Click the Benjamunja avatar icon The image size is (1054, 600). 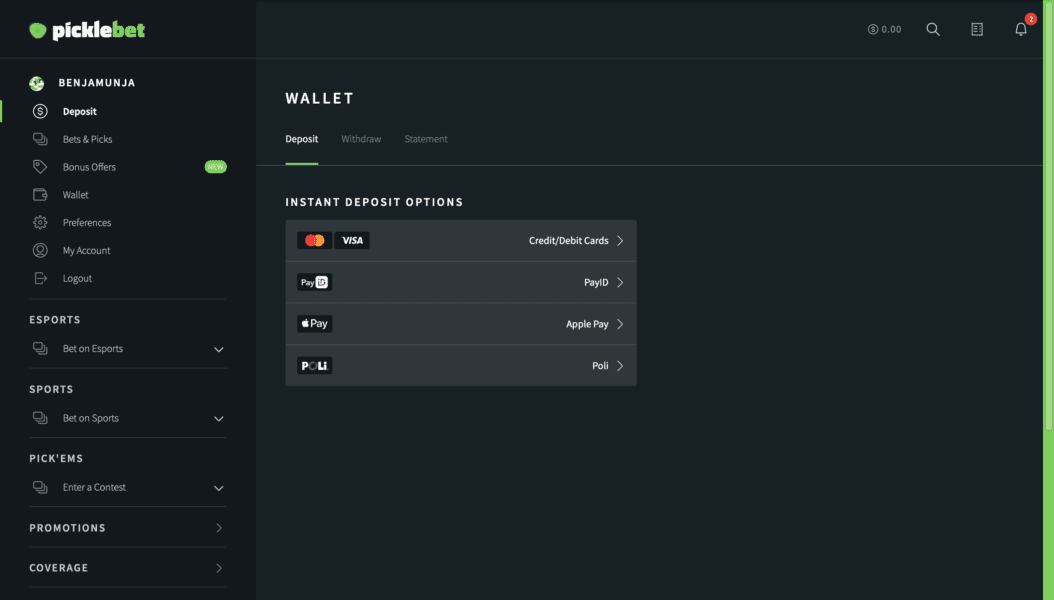37,83
